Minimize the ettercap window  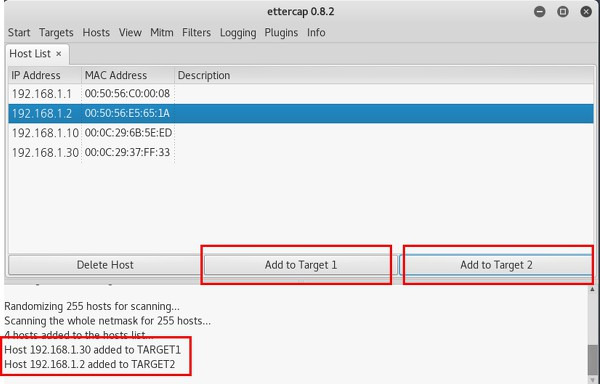(540, 11)
